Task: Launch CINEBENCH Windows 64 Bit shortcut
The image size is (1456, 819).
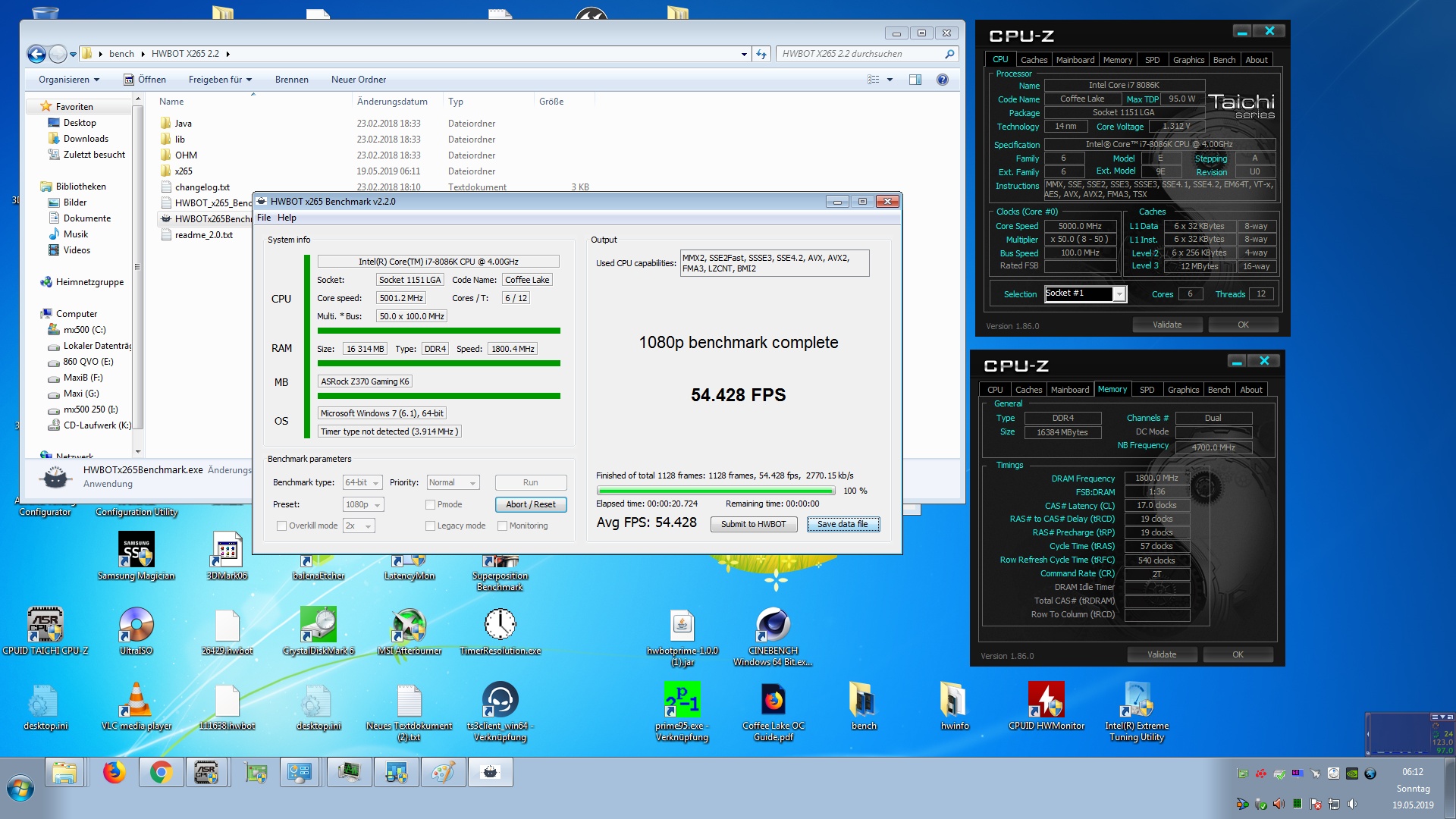Action: [773, 637]
